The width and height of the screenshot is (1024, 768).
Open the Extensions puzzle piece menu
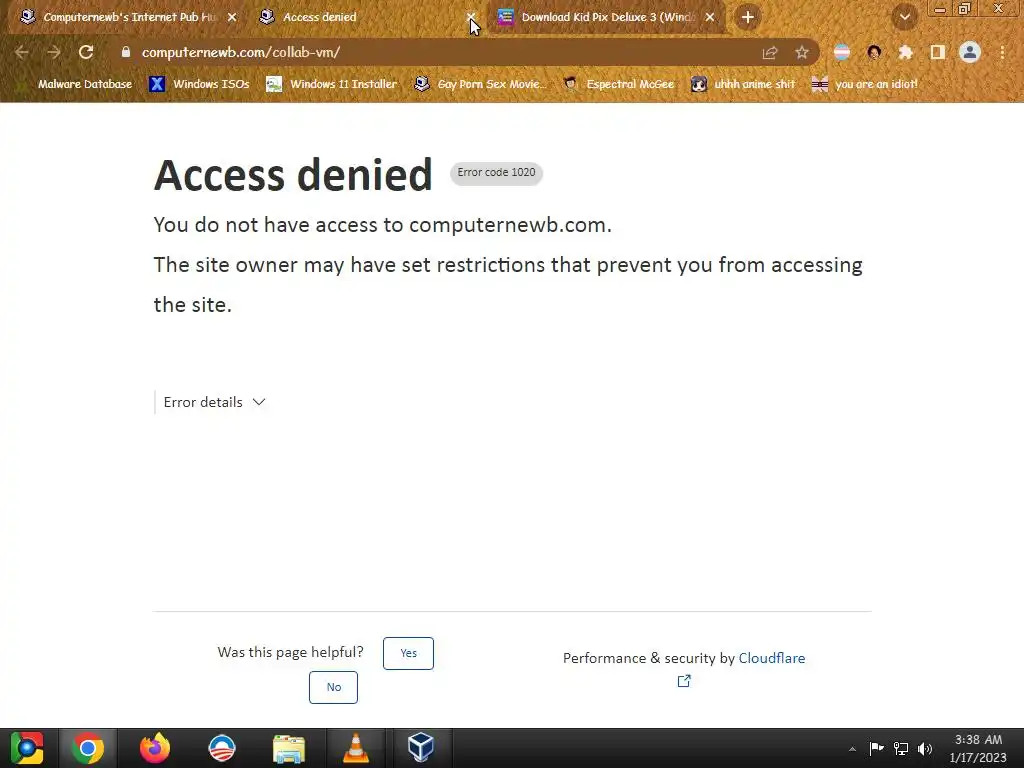tap(905, 52)
